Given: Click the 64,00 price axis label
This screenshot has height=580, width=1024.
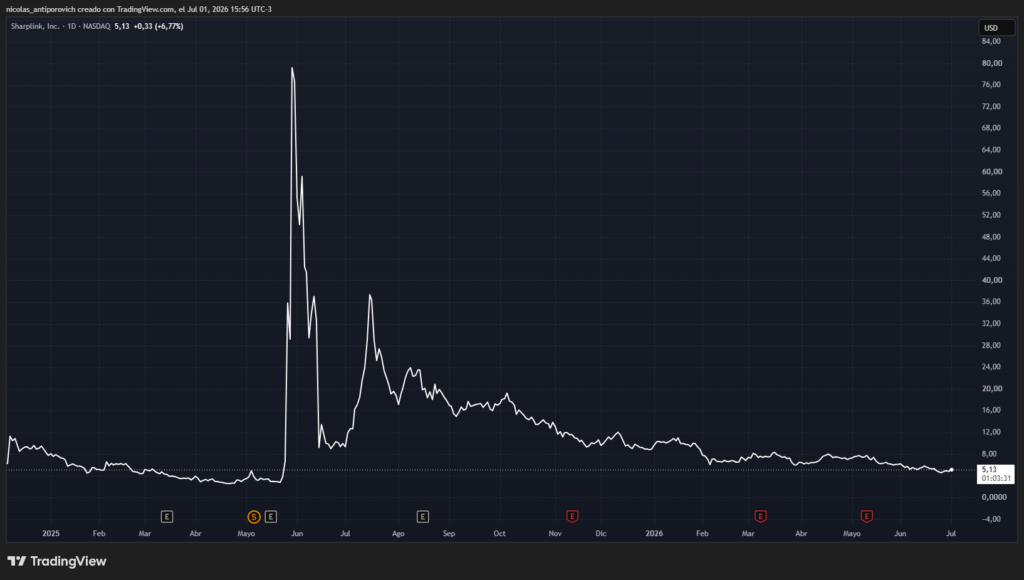Looking at the screenshot, I should click(x=991, y=150).
